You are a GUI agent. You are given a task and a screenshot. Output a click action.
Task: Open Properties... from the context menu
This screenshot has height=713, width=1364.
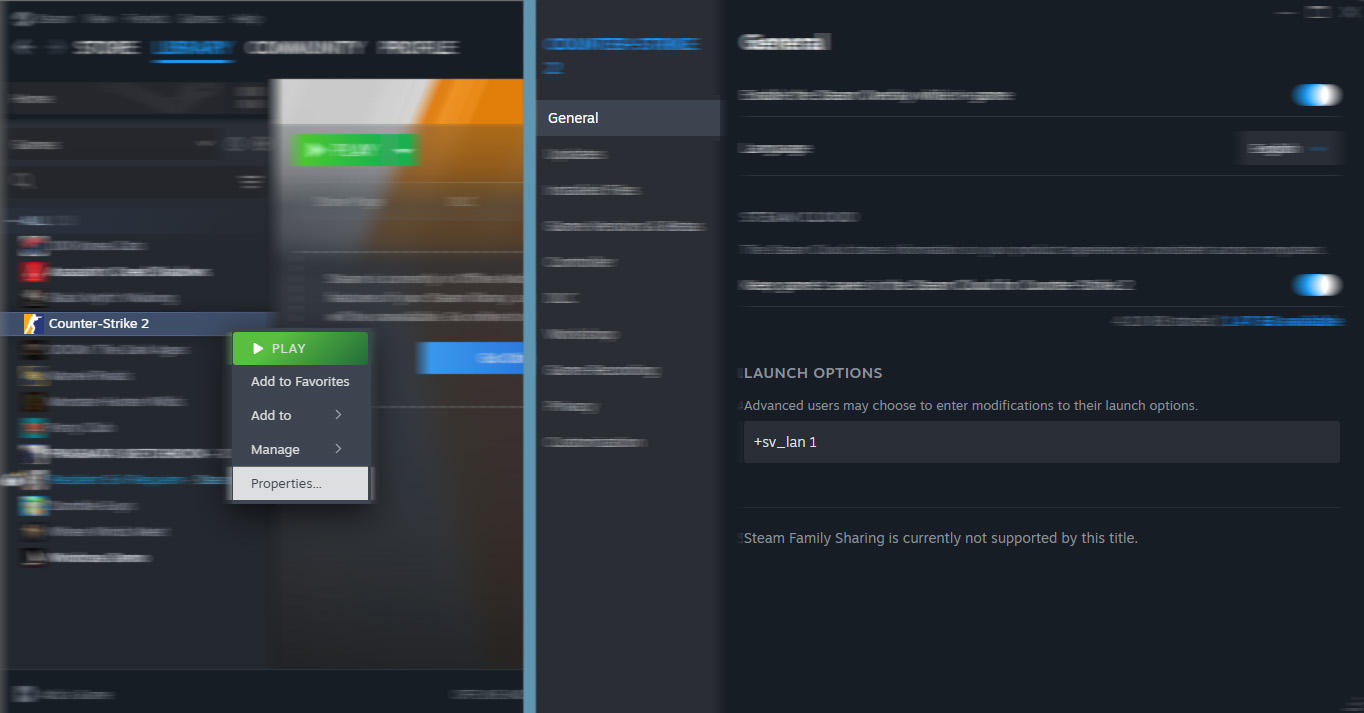pos(300,483)
